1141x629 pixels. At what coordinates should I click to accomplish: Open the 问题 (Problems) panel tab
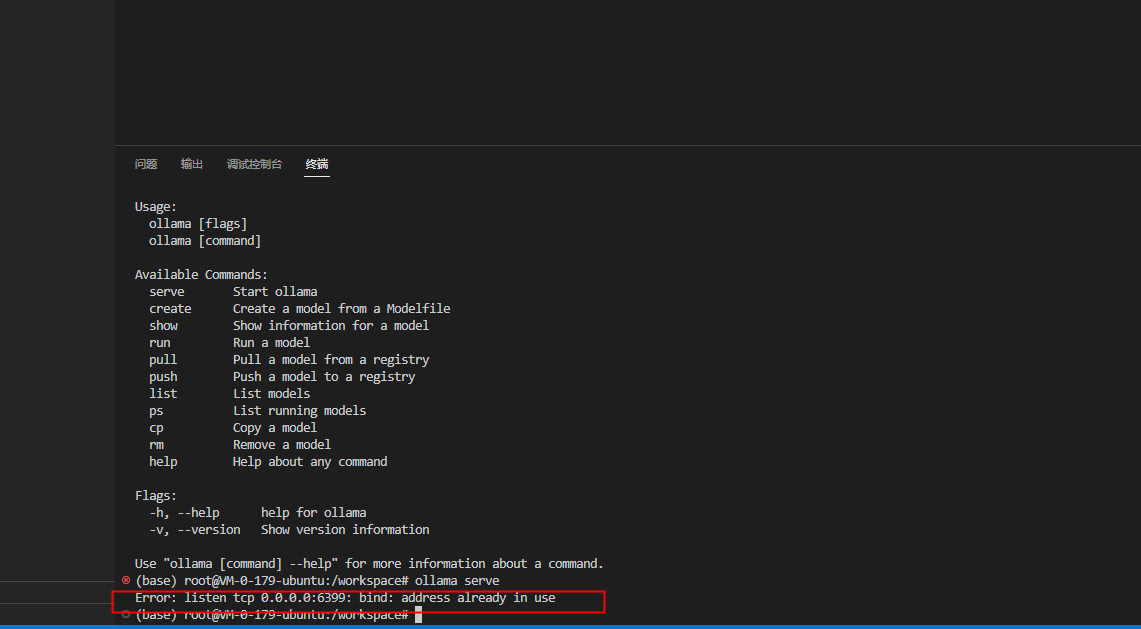pyautogui.click(x=146, y=165)
